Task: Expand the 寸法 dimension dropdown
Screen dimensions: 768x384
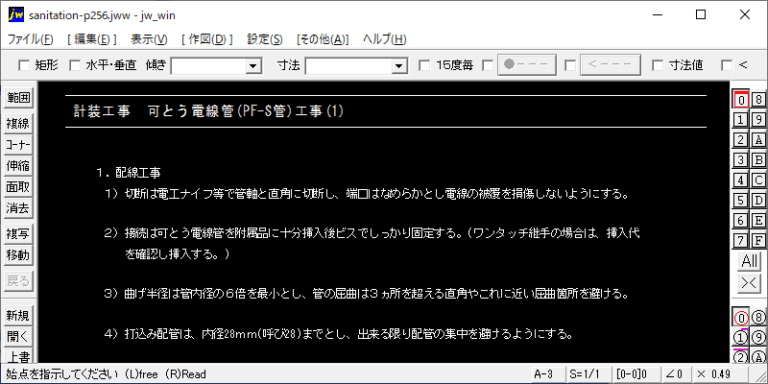Action: [x=400, y=66]
